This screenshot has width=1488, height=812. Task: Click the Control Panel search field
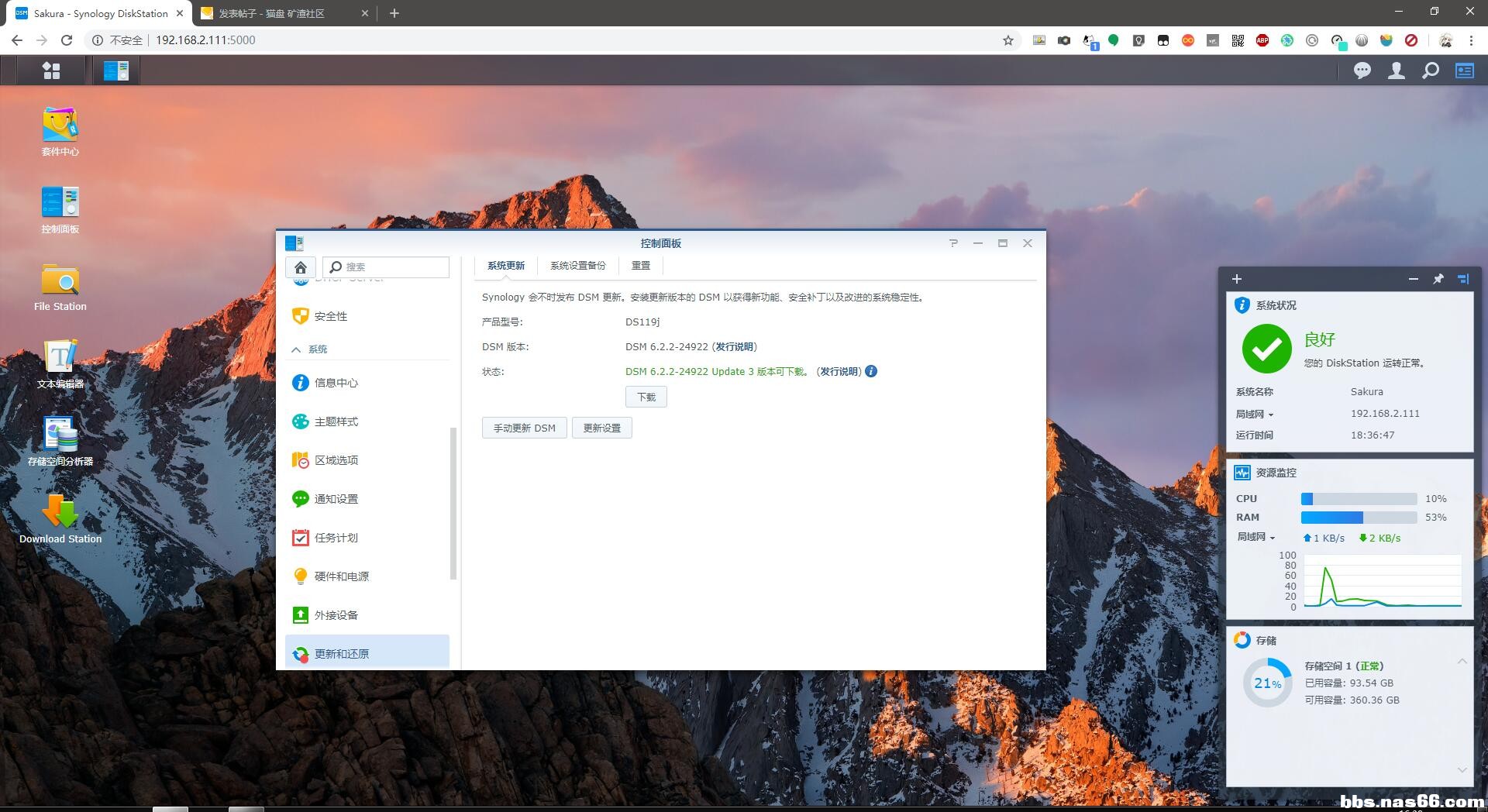click(386, 267)
